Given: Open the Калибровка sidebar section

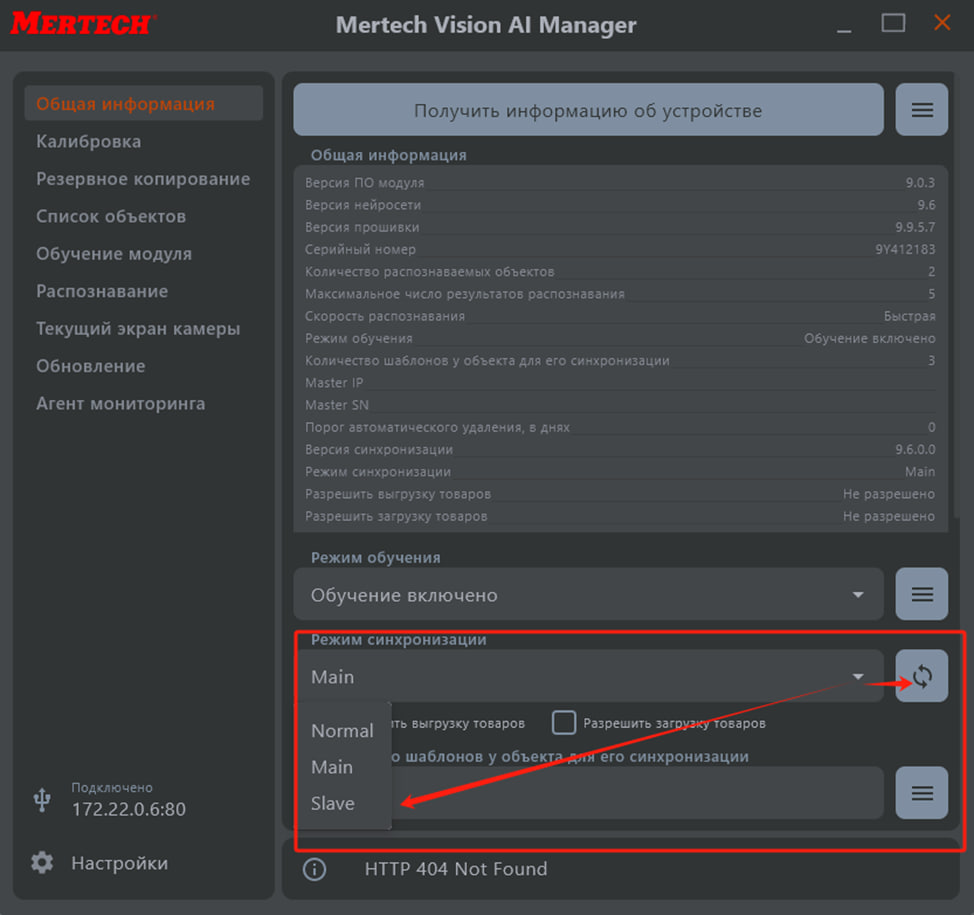Looking at the screenshot, I should [x=89, y=141].
